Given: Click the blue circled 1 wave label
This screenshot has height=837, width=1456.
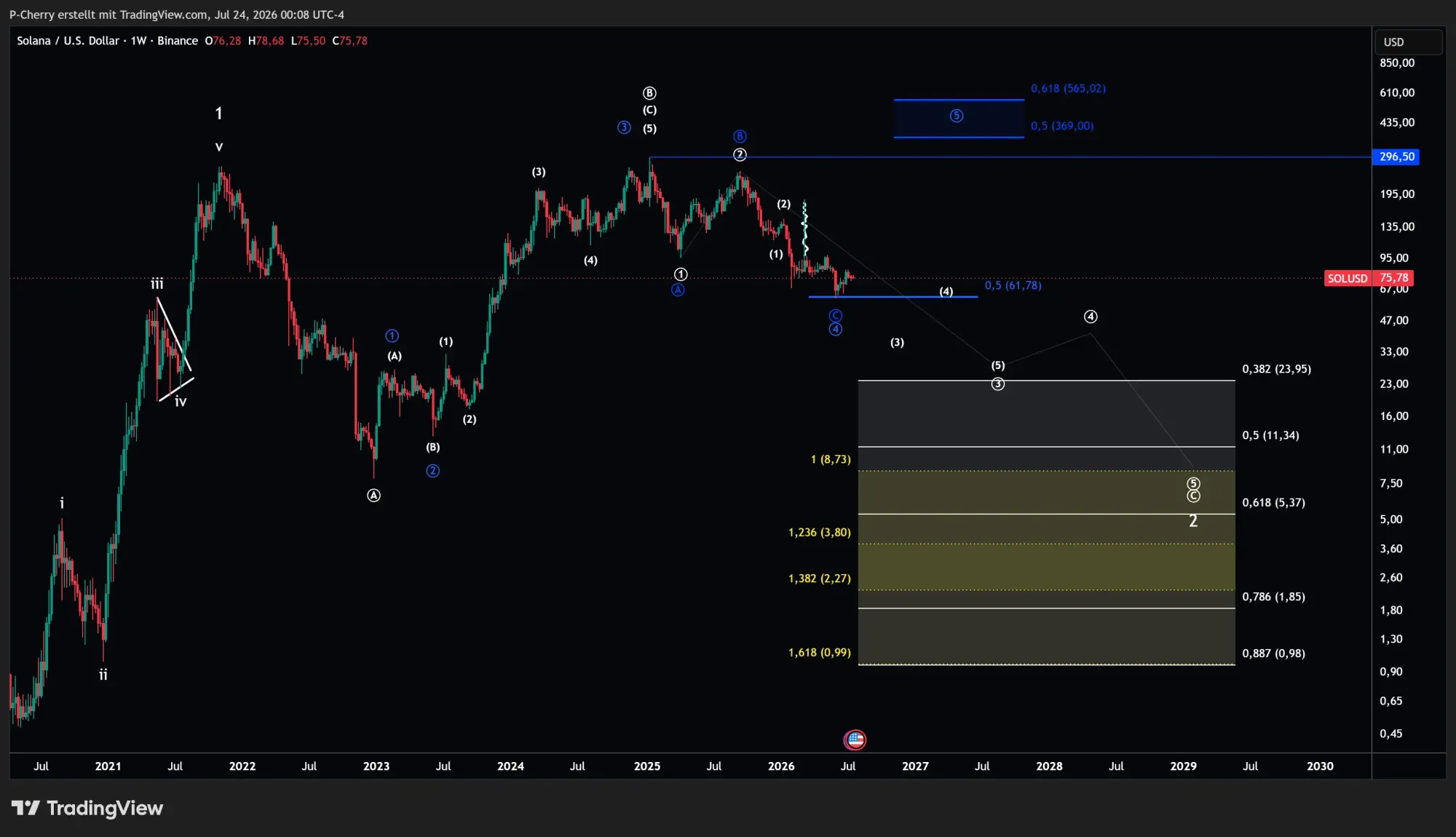Looking at the screenshot, I should click(392, 336).
